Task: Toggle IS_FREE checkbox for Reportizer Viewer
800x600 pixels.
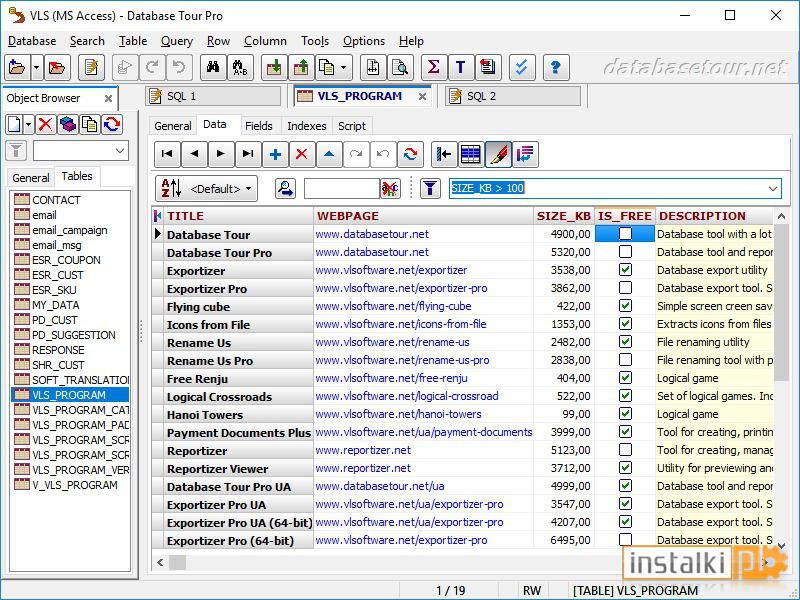Action: 625,467
